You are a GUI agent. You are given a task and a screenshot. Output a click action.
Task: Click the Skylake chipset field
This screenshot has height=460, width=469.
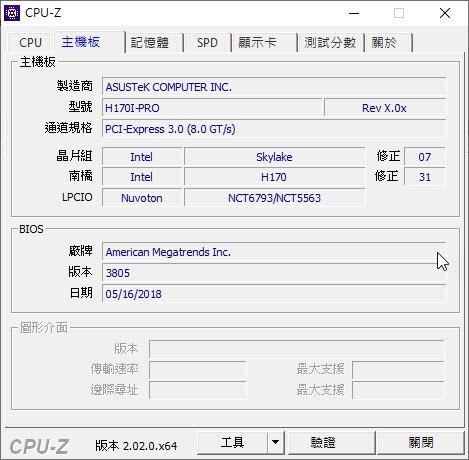coord(274,157)
